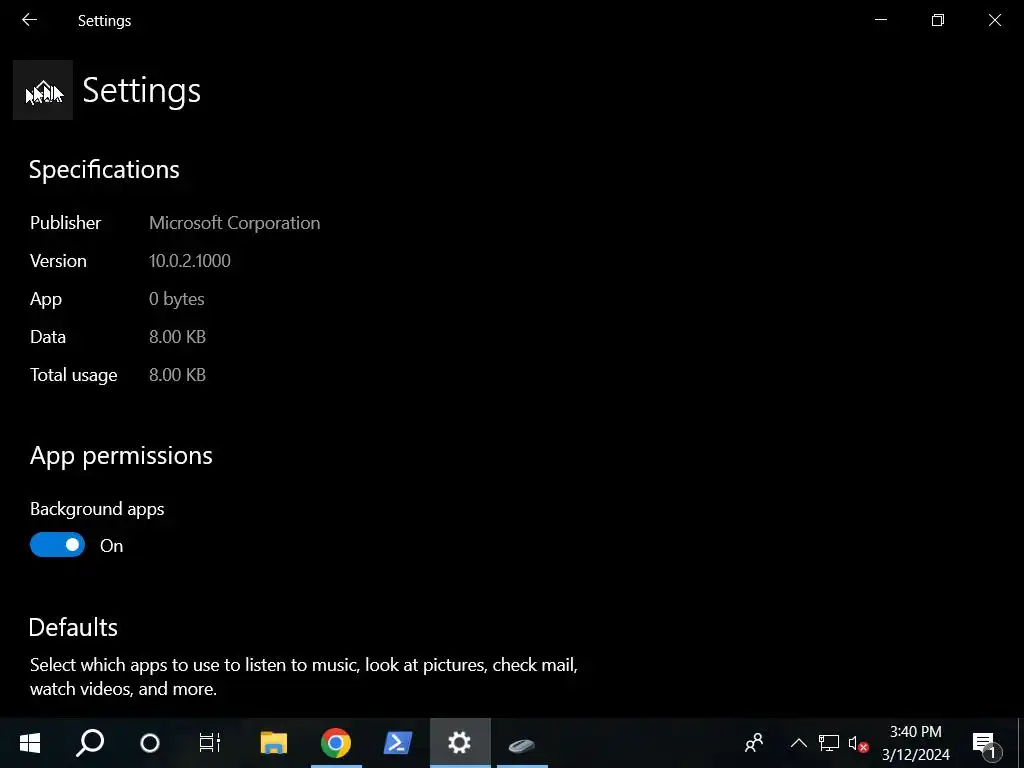Viewport: 1024px width, 768px height.
Task: Click the version number 10.0.2.1000
Action: click(x=189, y=261)
